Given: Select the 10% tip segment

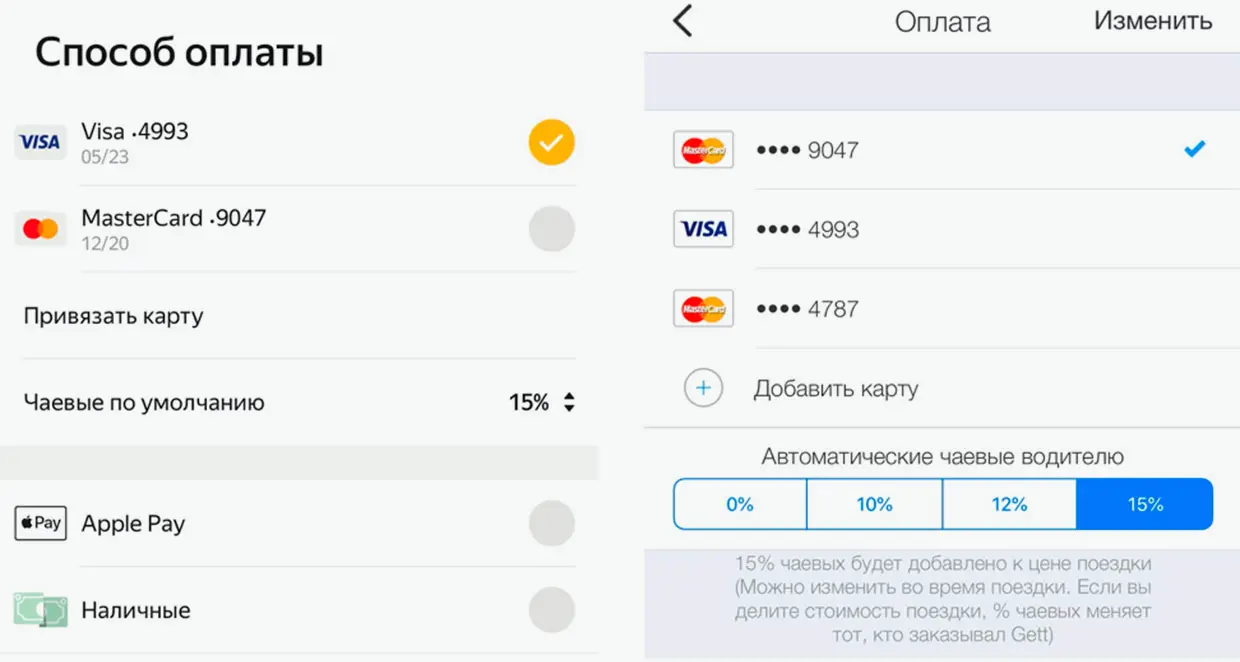Looking at the screenshot, I should click(x=874, y=504).
